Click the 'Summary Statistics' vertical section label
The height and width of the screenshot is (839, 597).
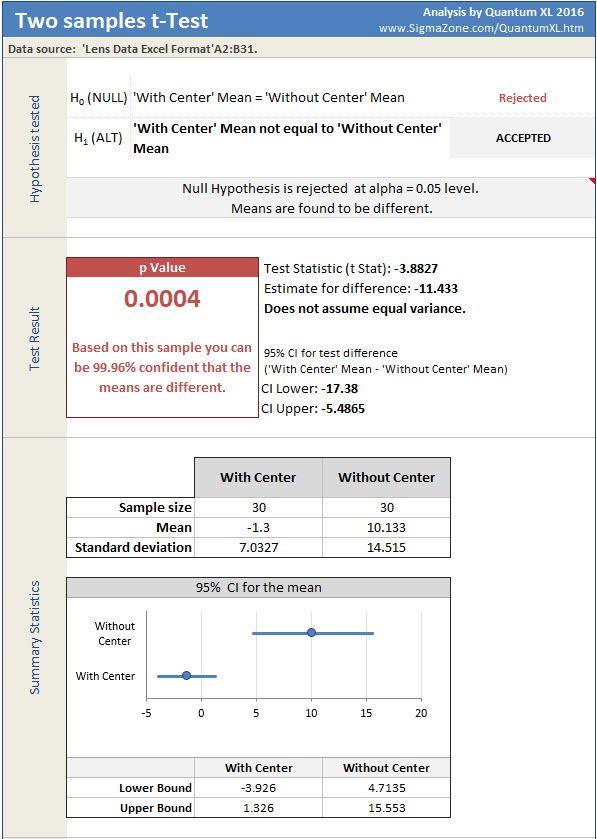[35, 637]
